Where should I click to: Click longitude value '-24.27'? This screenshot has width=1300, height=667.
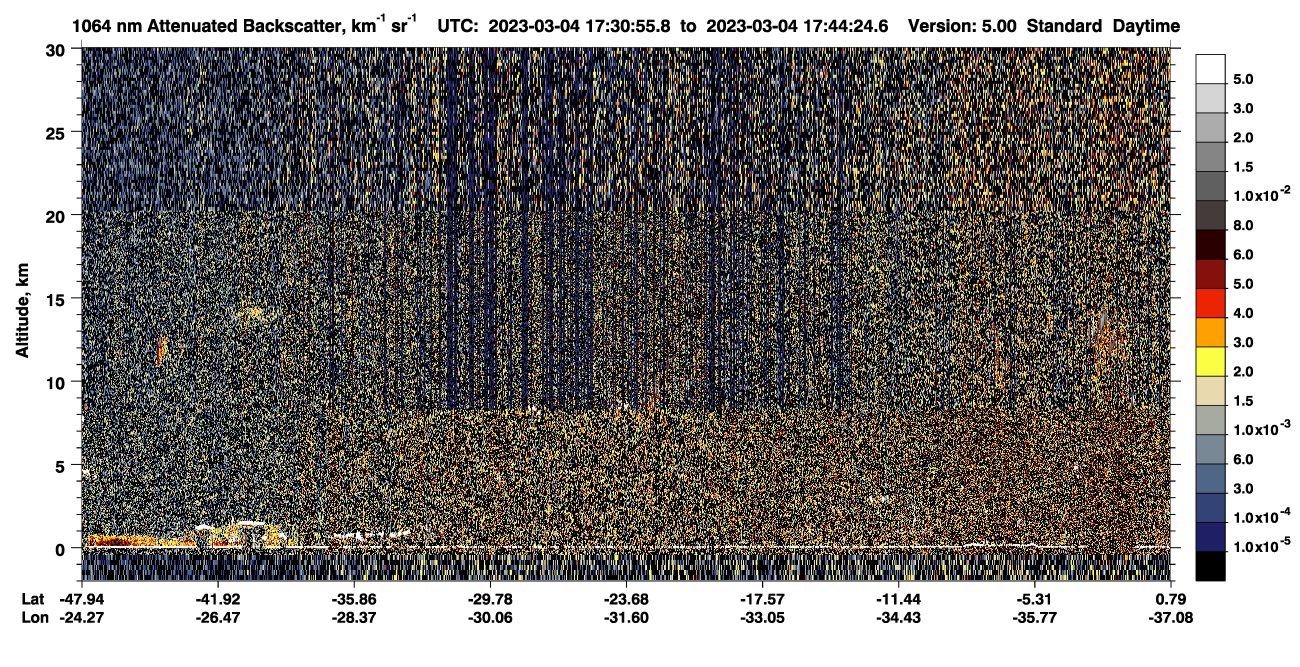(81, 618)
